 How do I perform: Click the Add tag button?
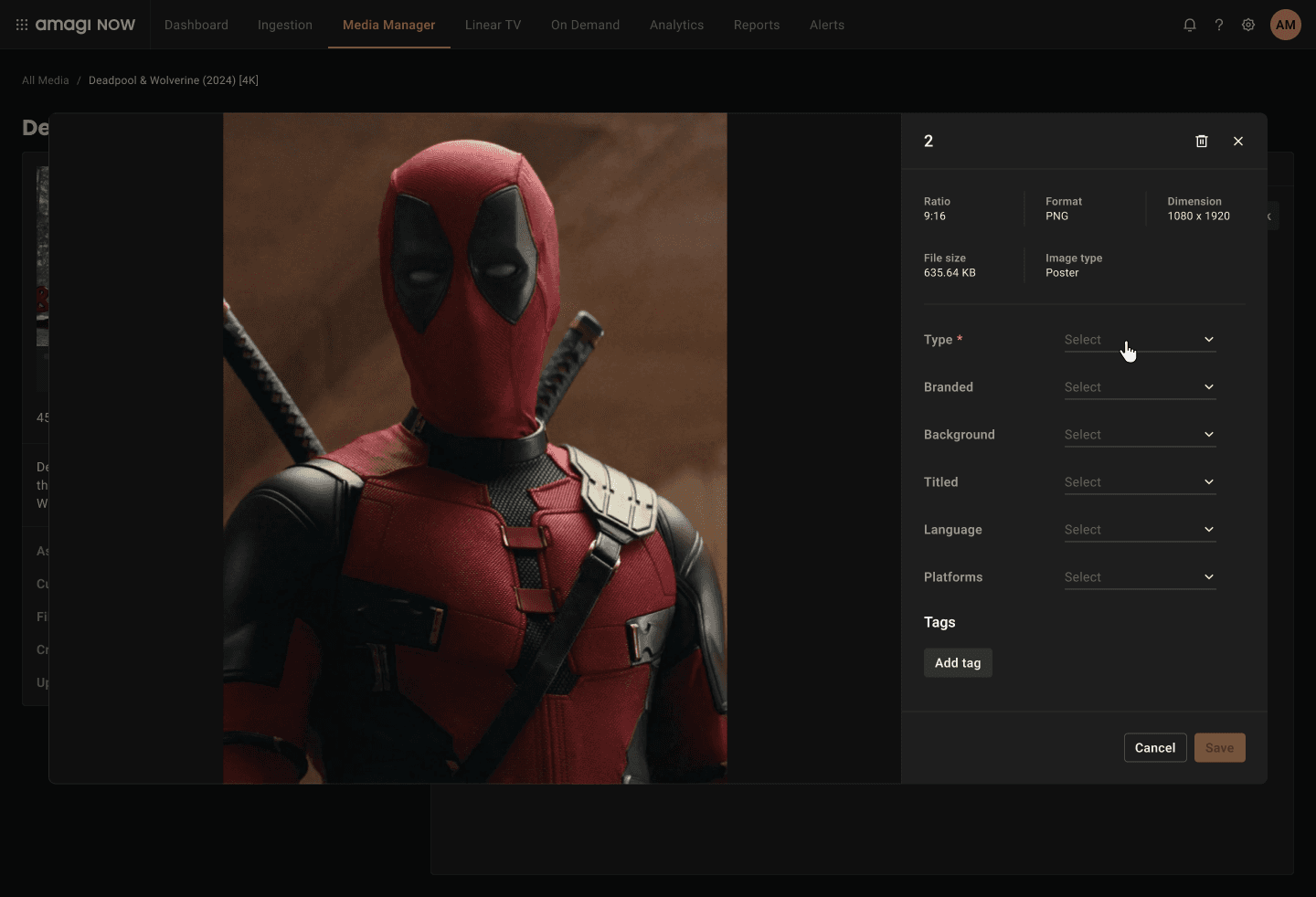[x=958, y=663]
